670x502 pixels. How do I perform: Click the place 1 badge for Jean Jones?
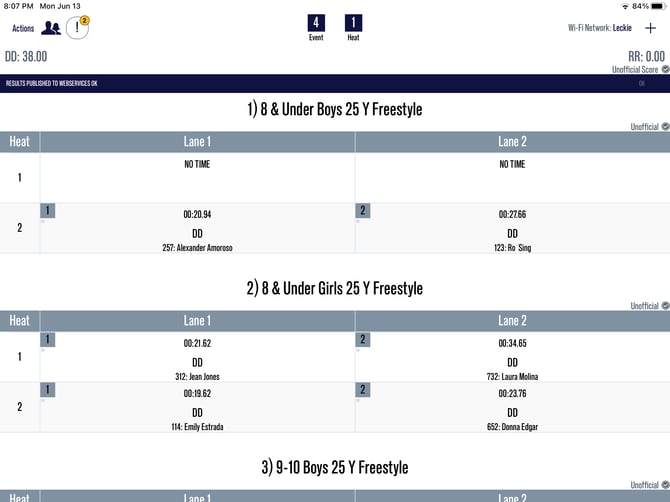click(47, 340)
